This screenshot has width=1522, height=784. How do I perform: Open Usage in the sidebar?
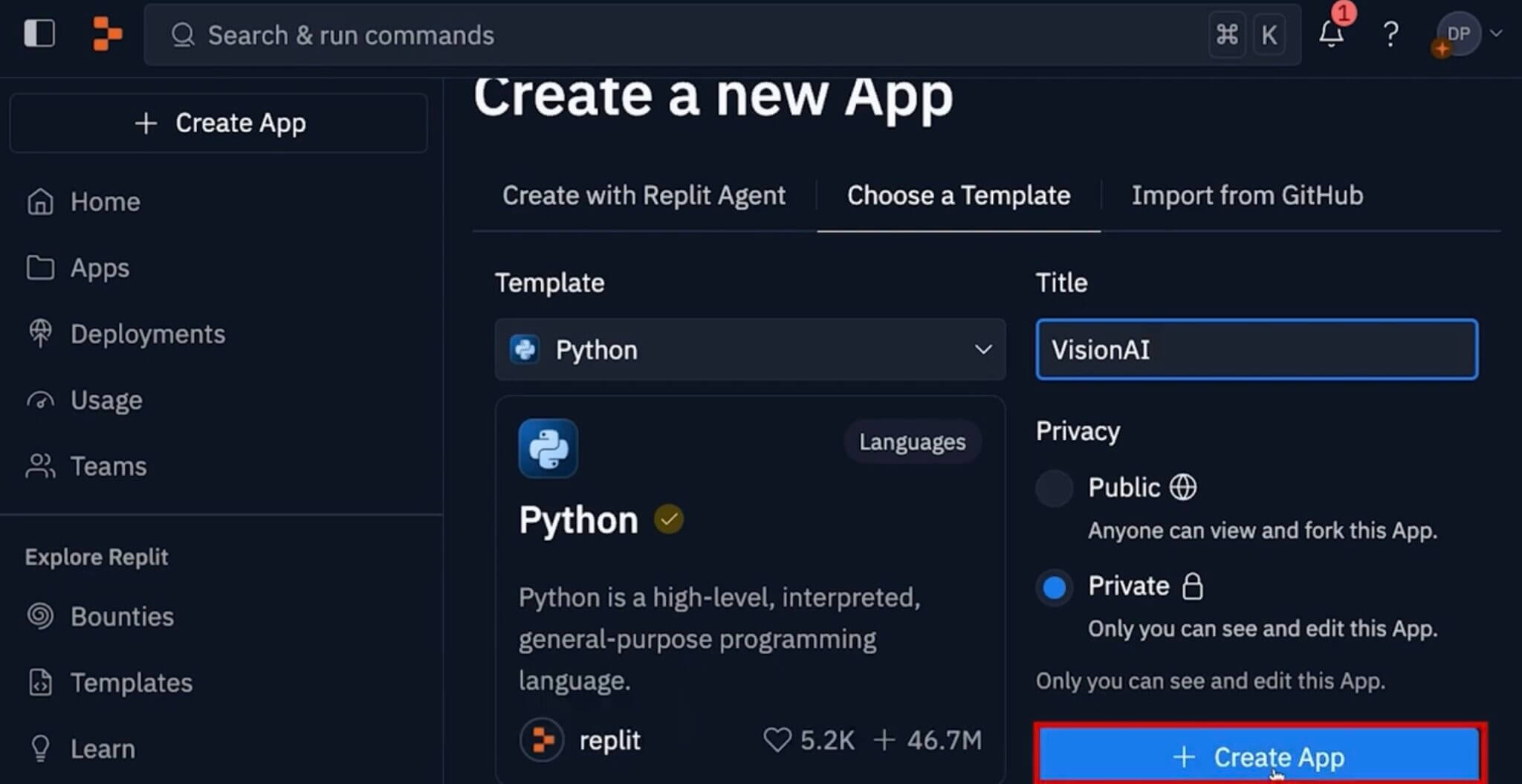(x=106, y=400)
